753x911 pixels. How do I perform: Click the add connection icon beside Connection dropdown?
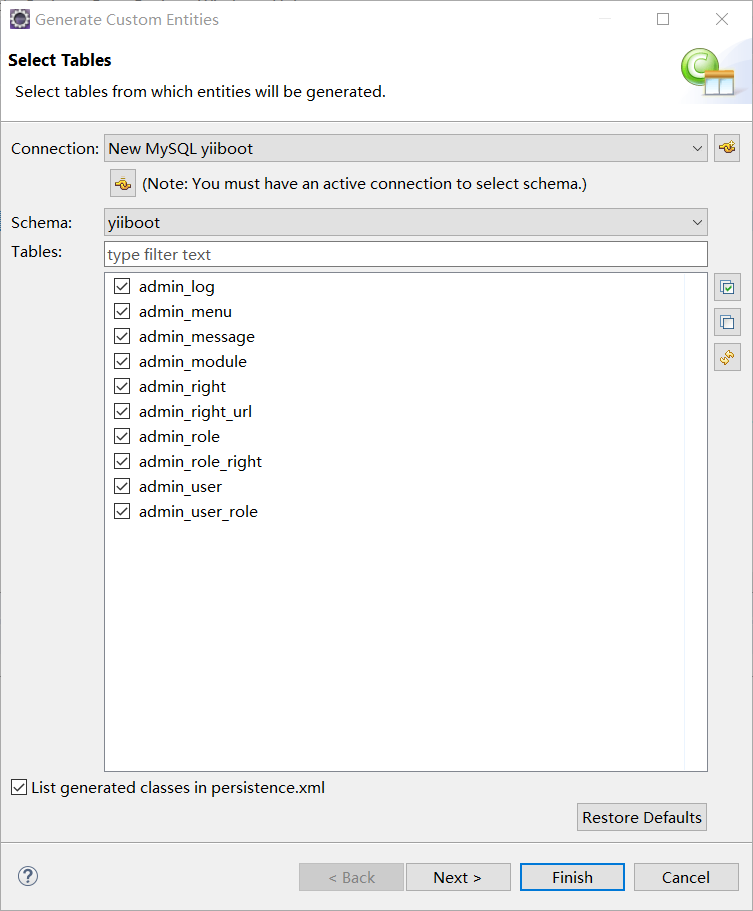[727, 148]
